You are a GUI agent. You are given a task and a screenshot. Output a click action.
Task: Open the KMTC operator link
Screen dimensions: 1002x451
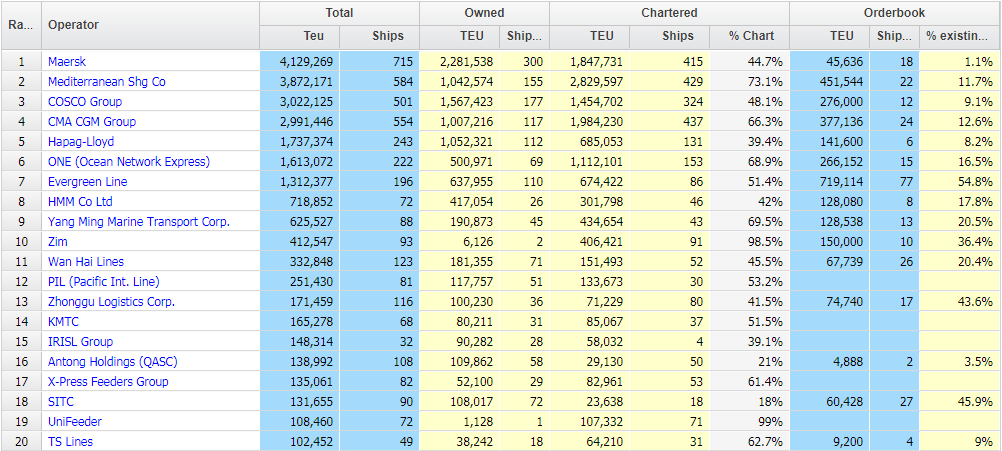pos(63,321)
